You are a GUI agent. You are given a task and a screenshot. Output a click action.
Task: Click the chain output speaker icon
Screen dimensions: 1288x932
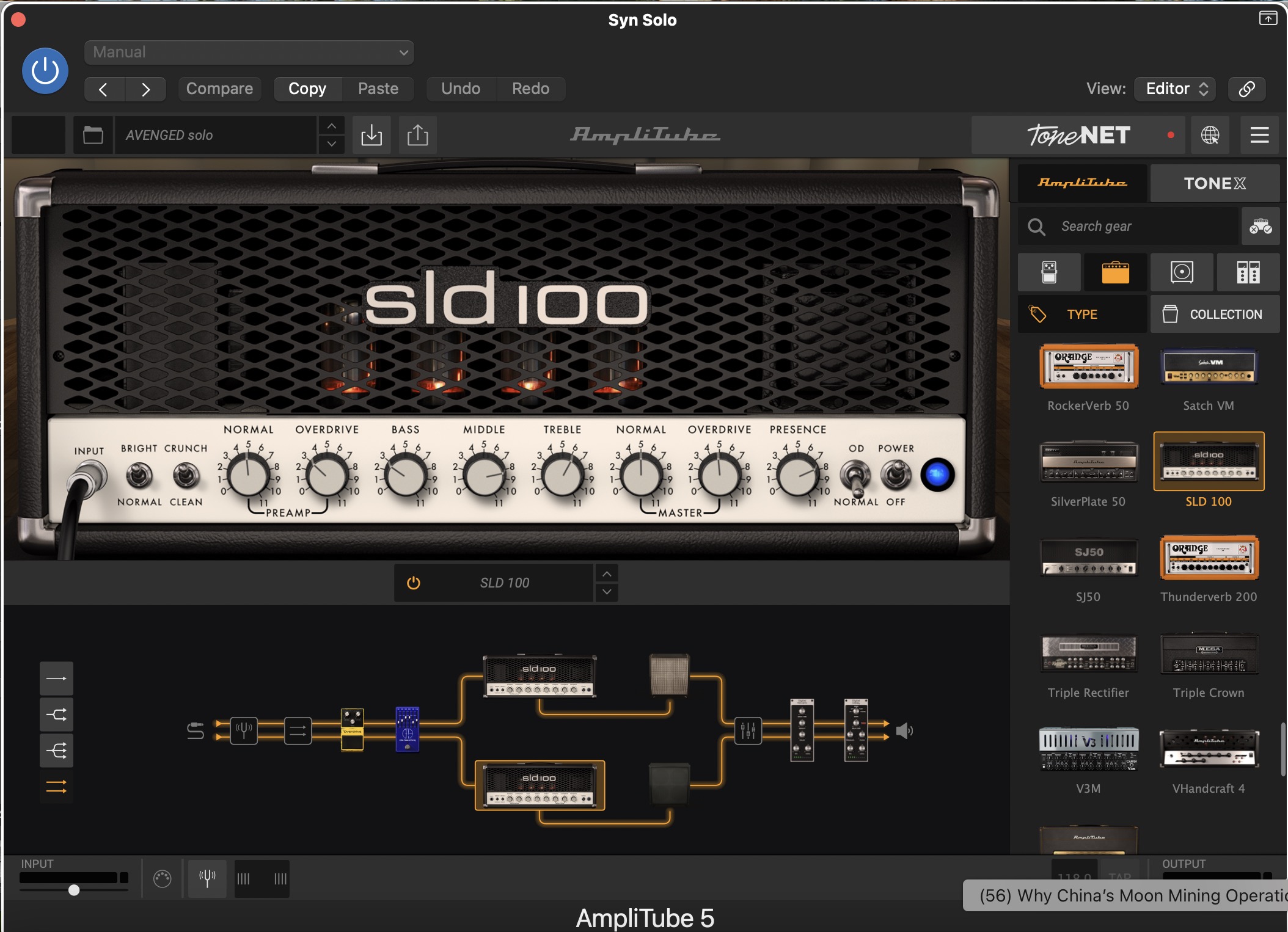(904, 731)
